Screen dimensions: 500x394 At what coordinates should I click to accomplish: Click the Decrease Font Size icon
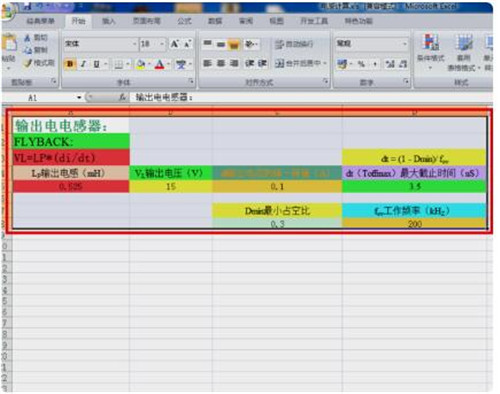(x=187, y=44)
